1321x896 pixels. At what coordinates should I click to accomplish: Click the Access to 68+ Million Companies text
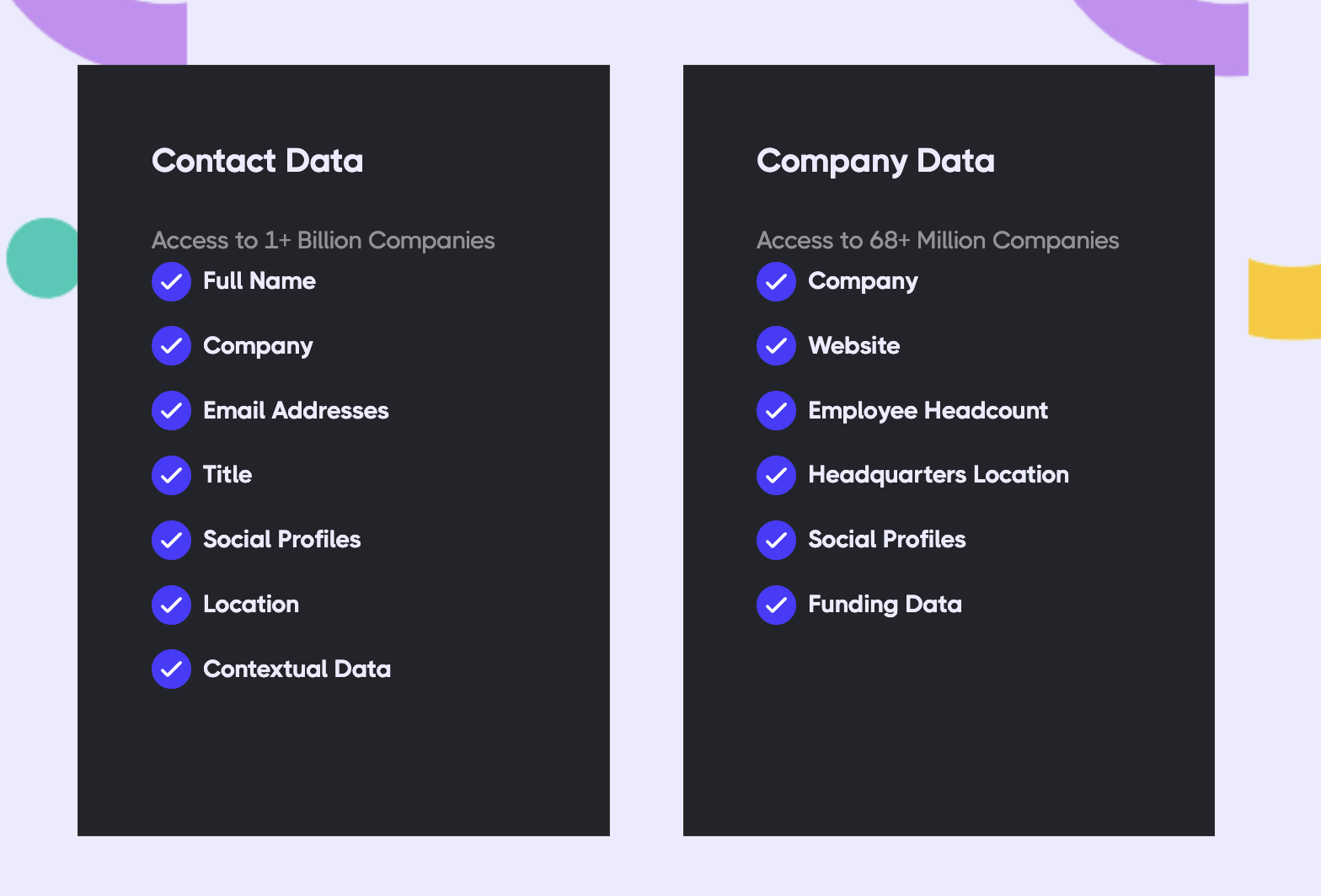(x=938, y=241)
